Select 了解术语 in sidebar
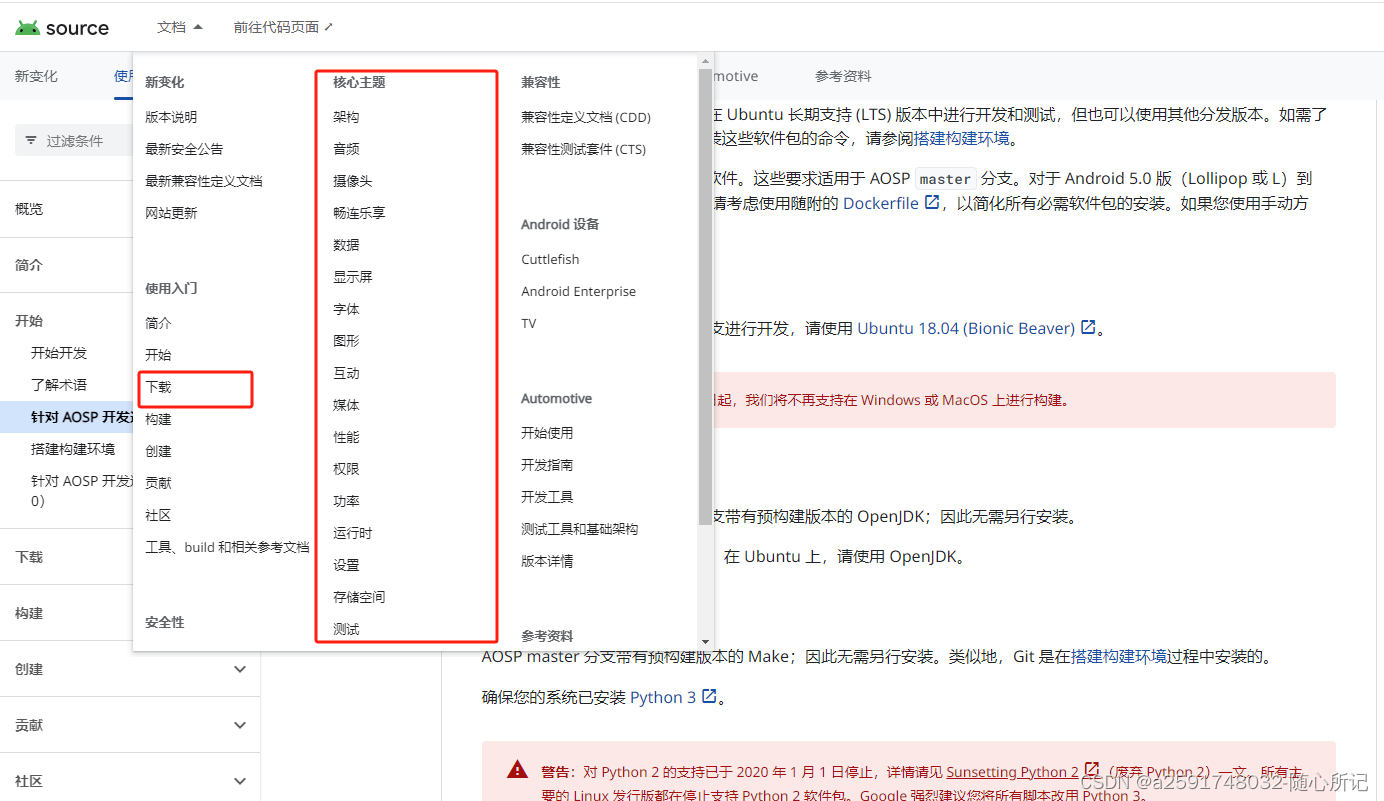Image resolution: width=1384 pixels, height=801 pixels. (x=59, y=385)
